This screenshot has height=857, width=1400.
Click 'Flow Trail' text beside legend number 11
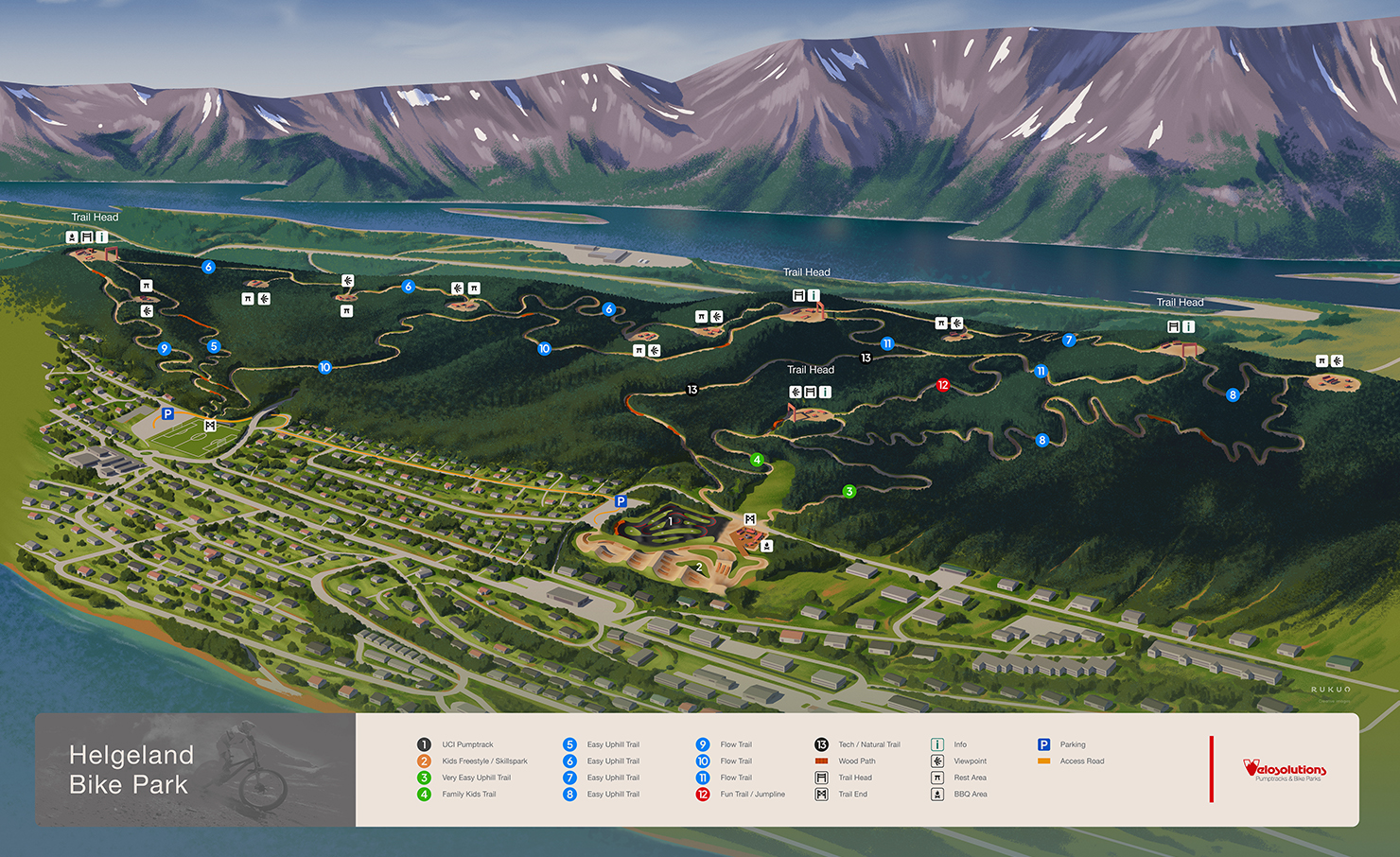click(736, 778)
